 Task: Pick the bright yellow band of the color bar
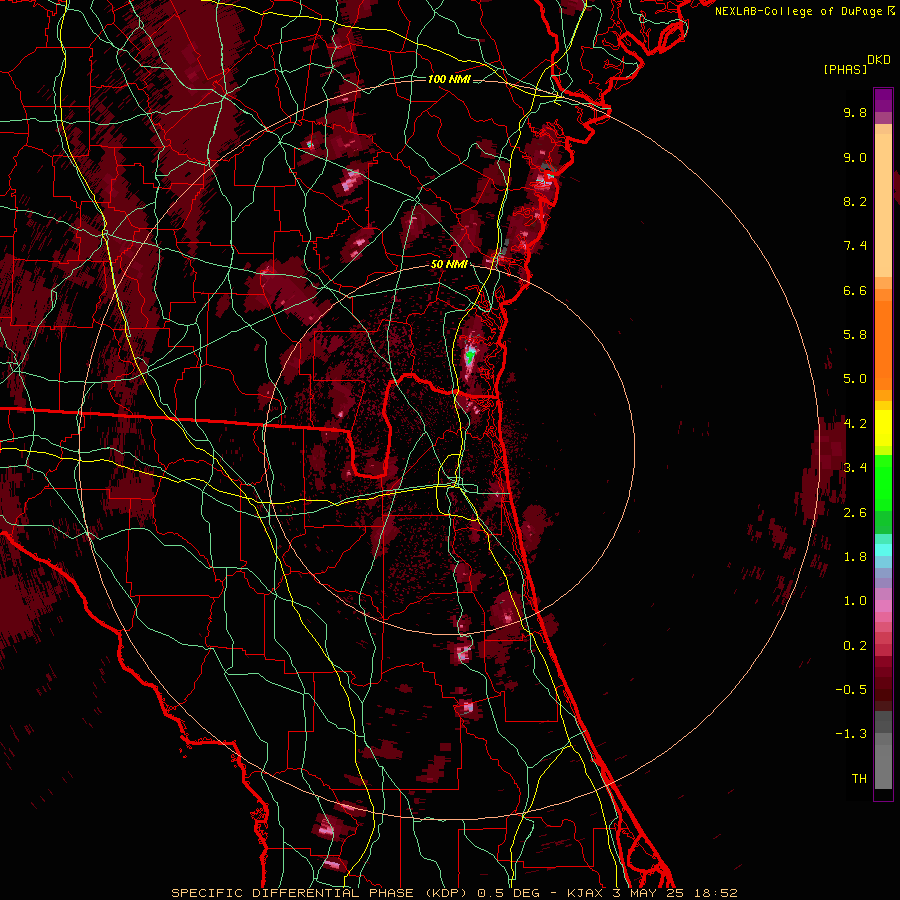(883, 428)
